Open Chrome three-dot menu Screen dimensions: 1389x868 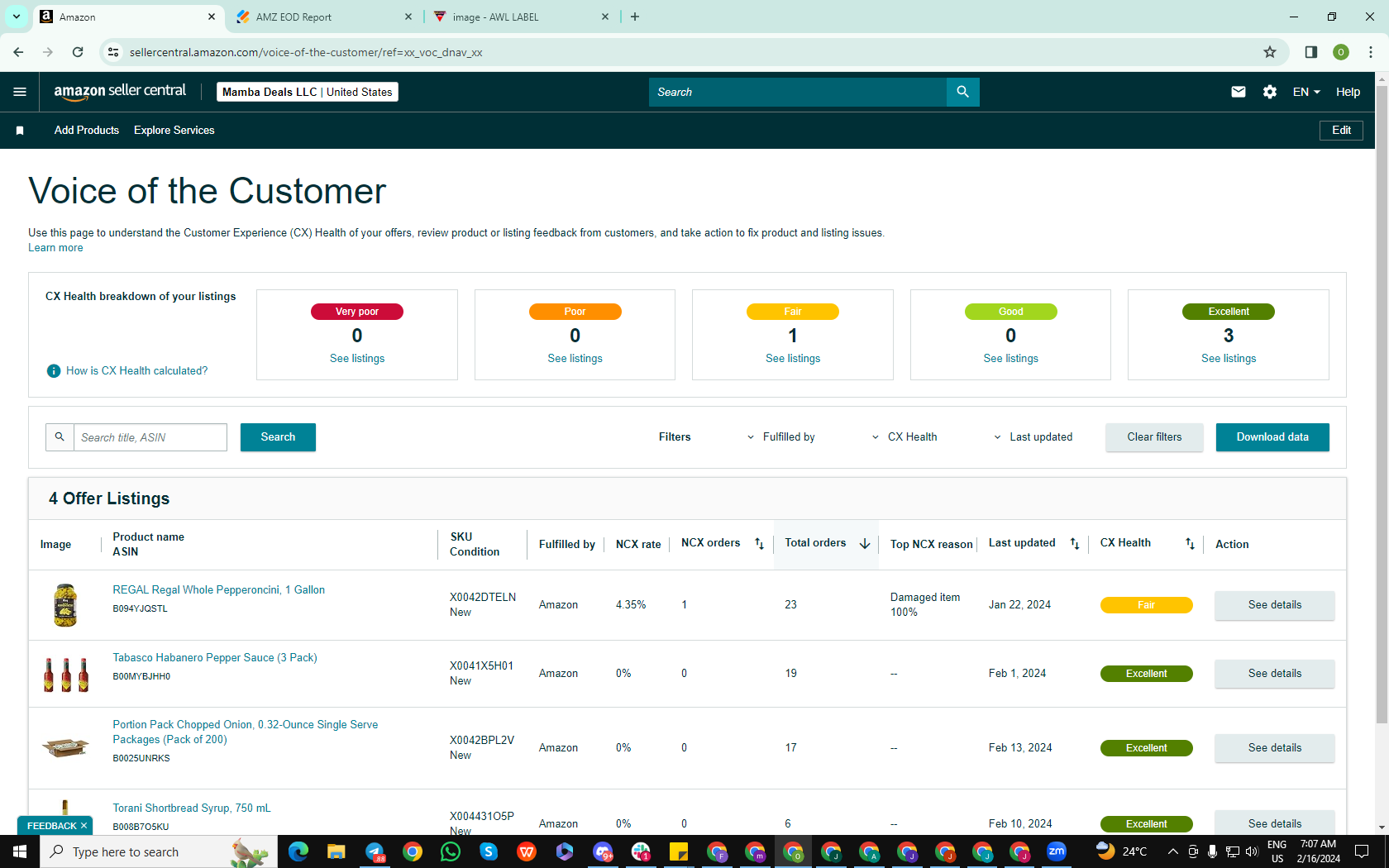(x=1371, y=52)
